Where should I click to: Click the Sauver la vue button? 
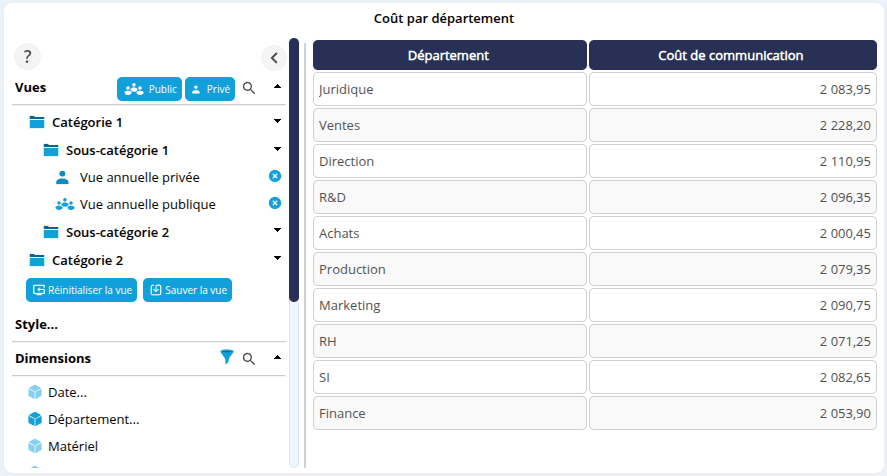coord(187,290)
